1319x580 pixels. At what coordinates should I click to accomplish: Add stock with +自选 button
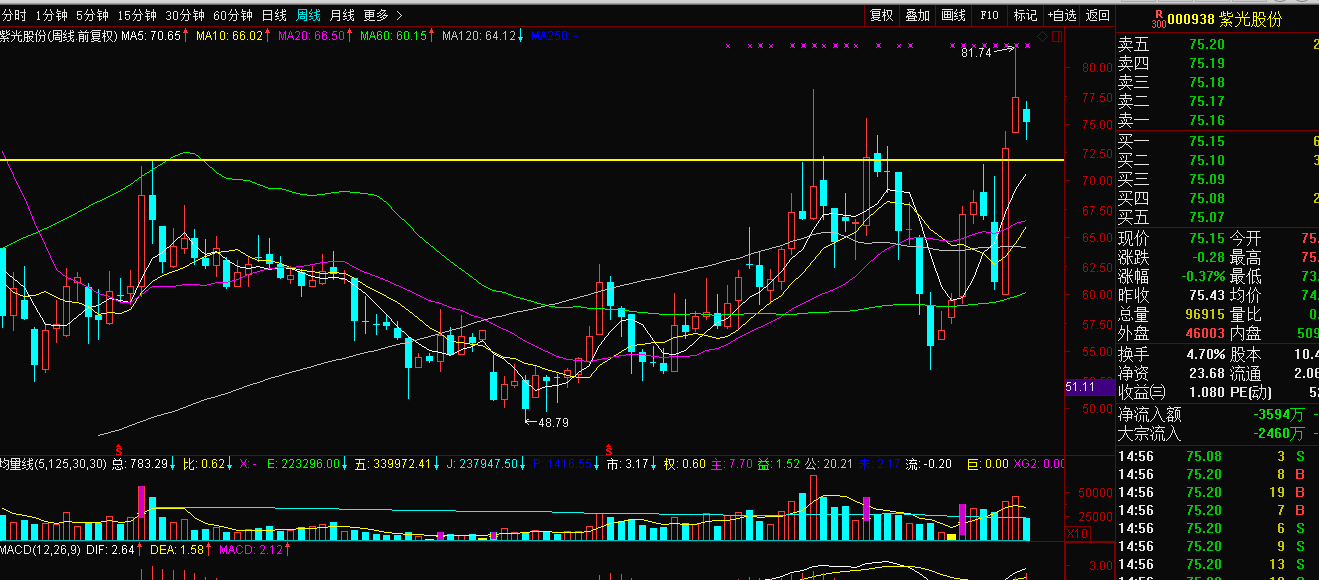tap(1062, 15)
